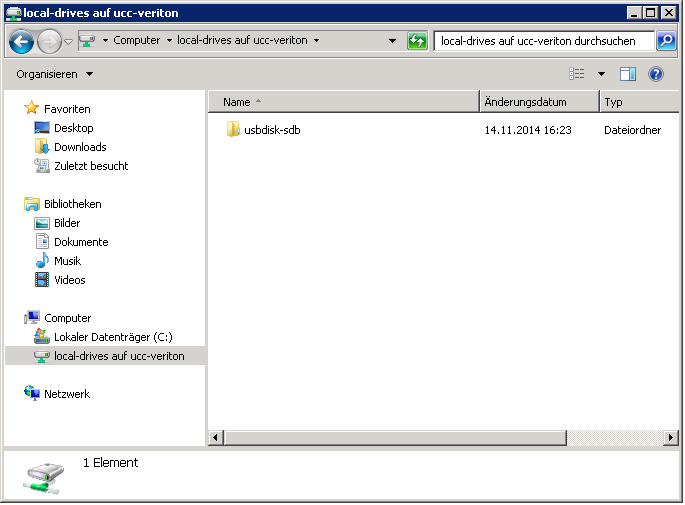685x505 pixels.
Task: Click the refresh button next to address bar
Action: [417, 41]
